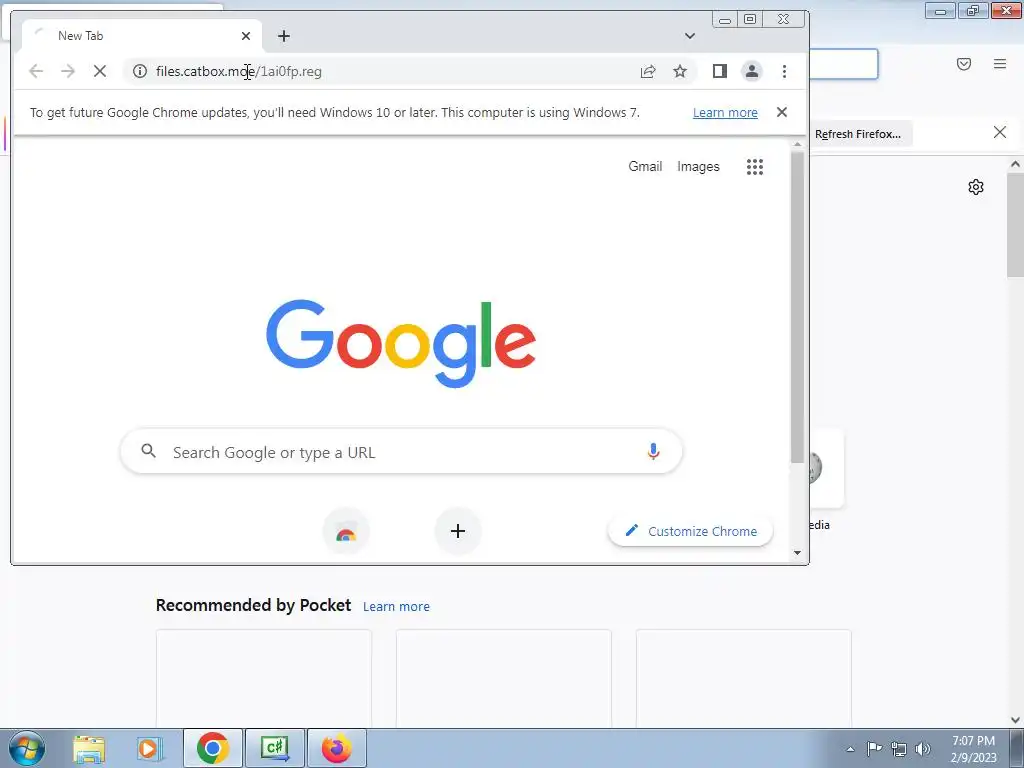Screen dimensions: 1024x768
Task: Open Firefox hamburger menu
Action: [1000, 63]
